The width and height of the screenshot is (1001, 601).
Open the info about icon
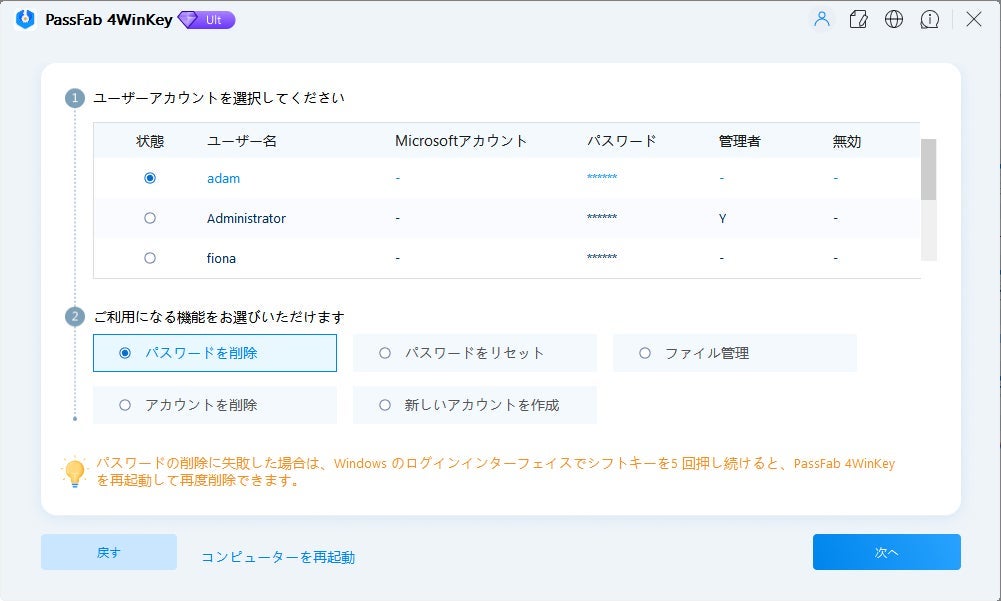coord(930,20)
